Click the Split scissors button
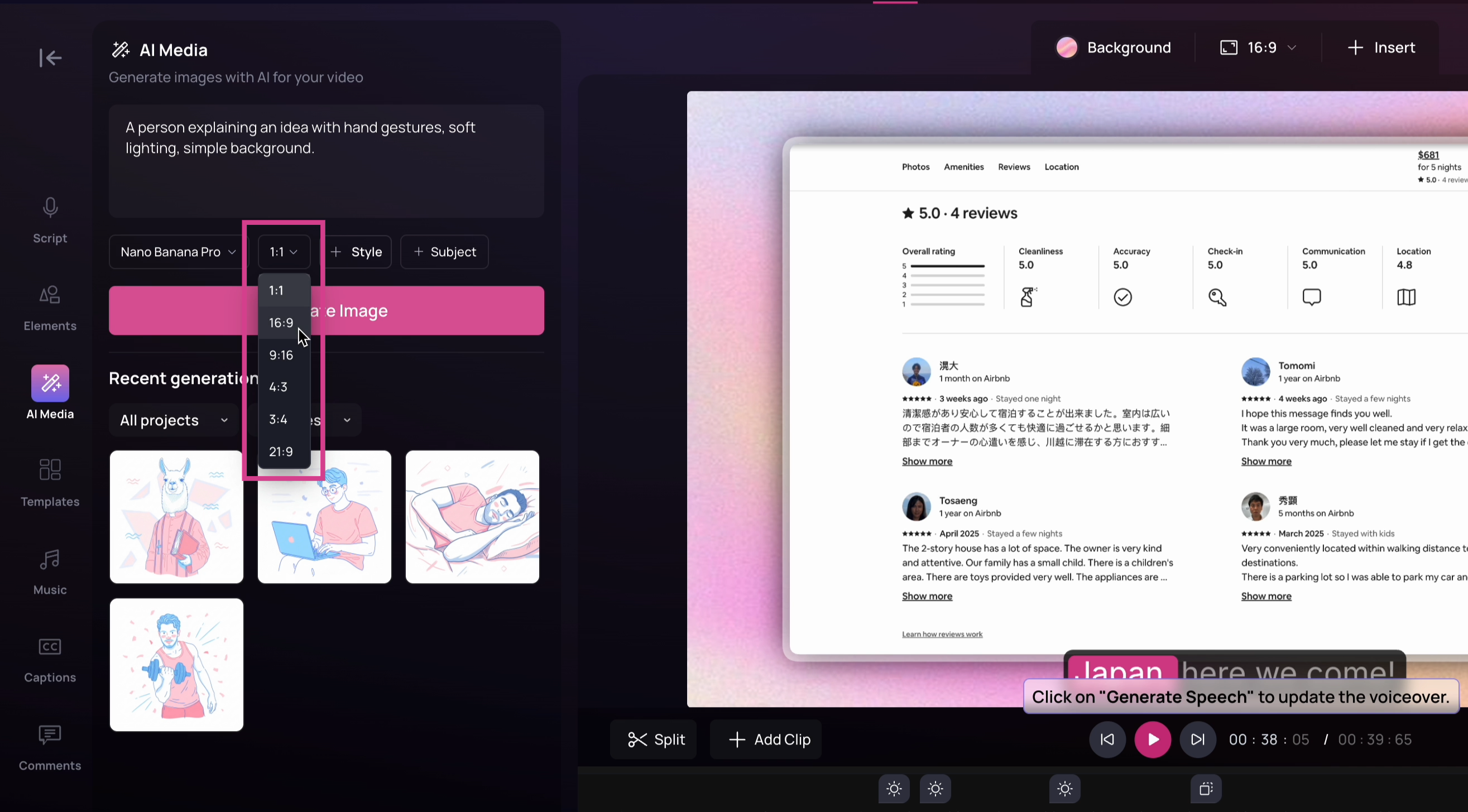The width and height of the screenshot is (1468, 812). coord(655,739)
